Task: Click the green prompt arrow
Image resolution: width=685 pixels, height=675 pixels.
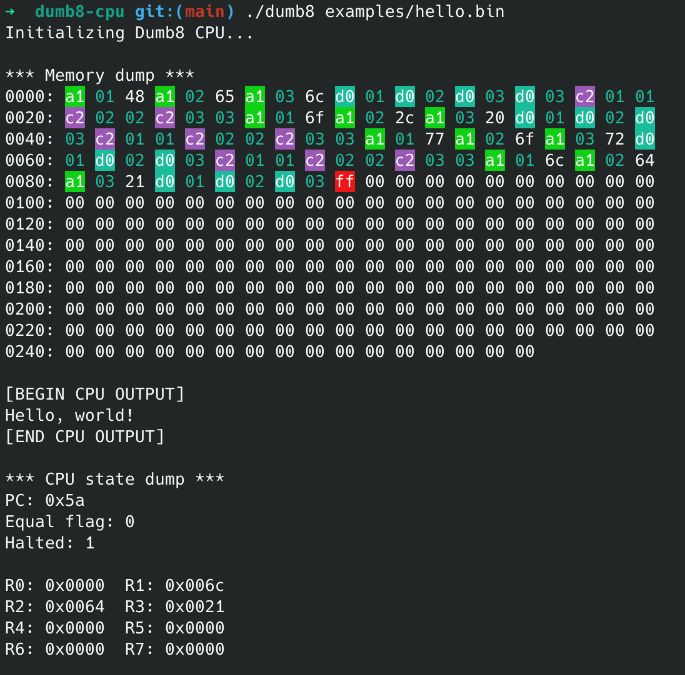Action: [x=11, y=12]
